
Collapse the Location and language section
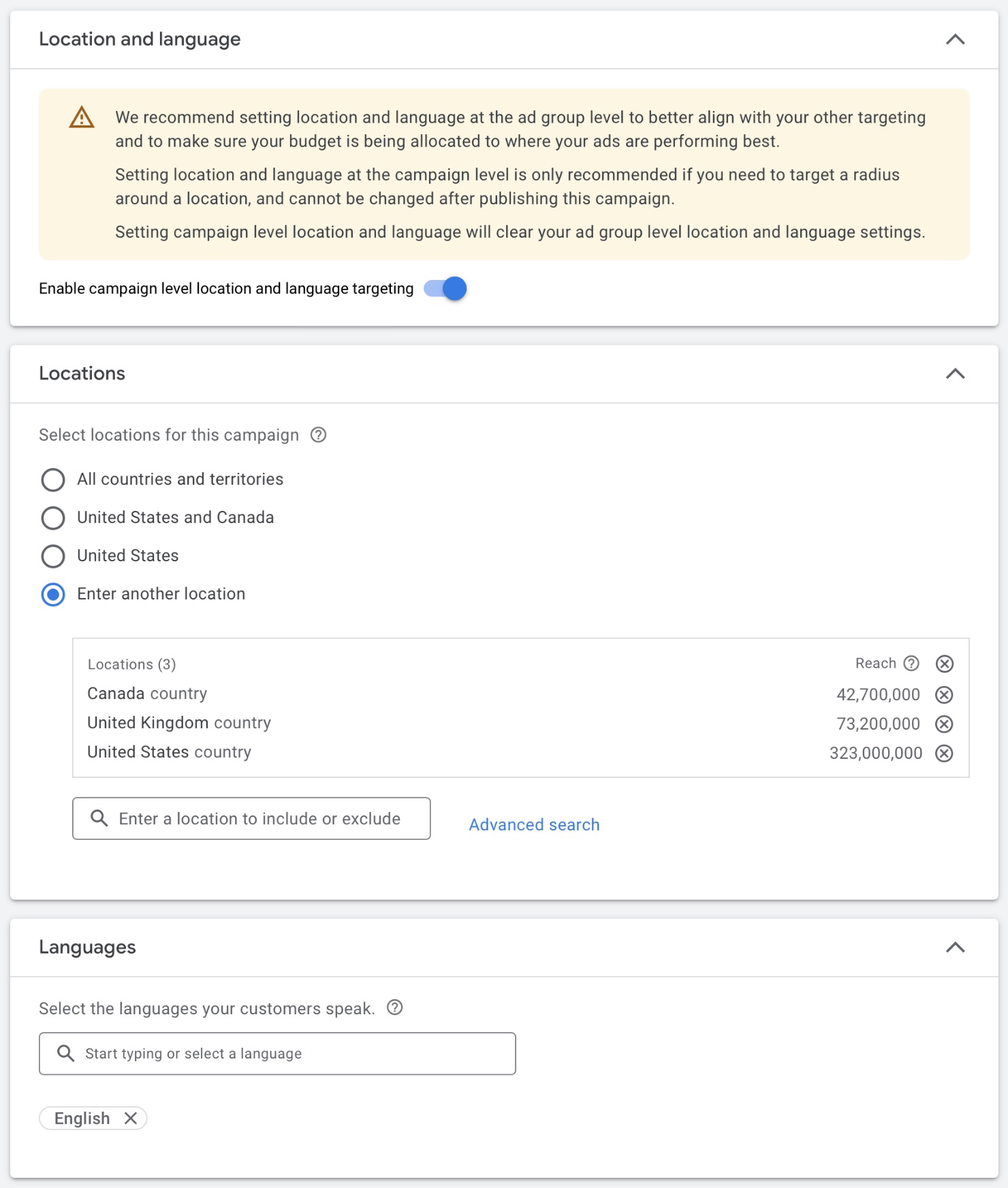[956, 40]
